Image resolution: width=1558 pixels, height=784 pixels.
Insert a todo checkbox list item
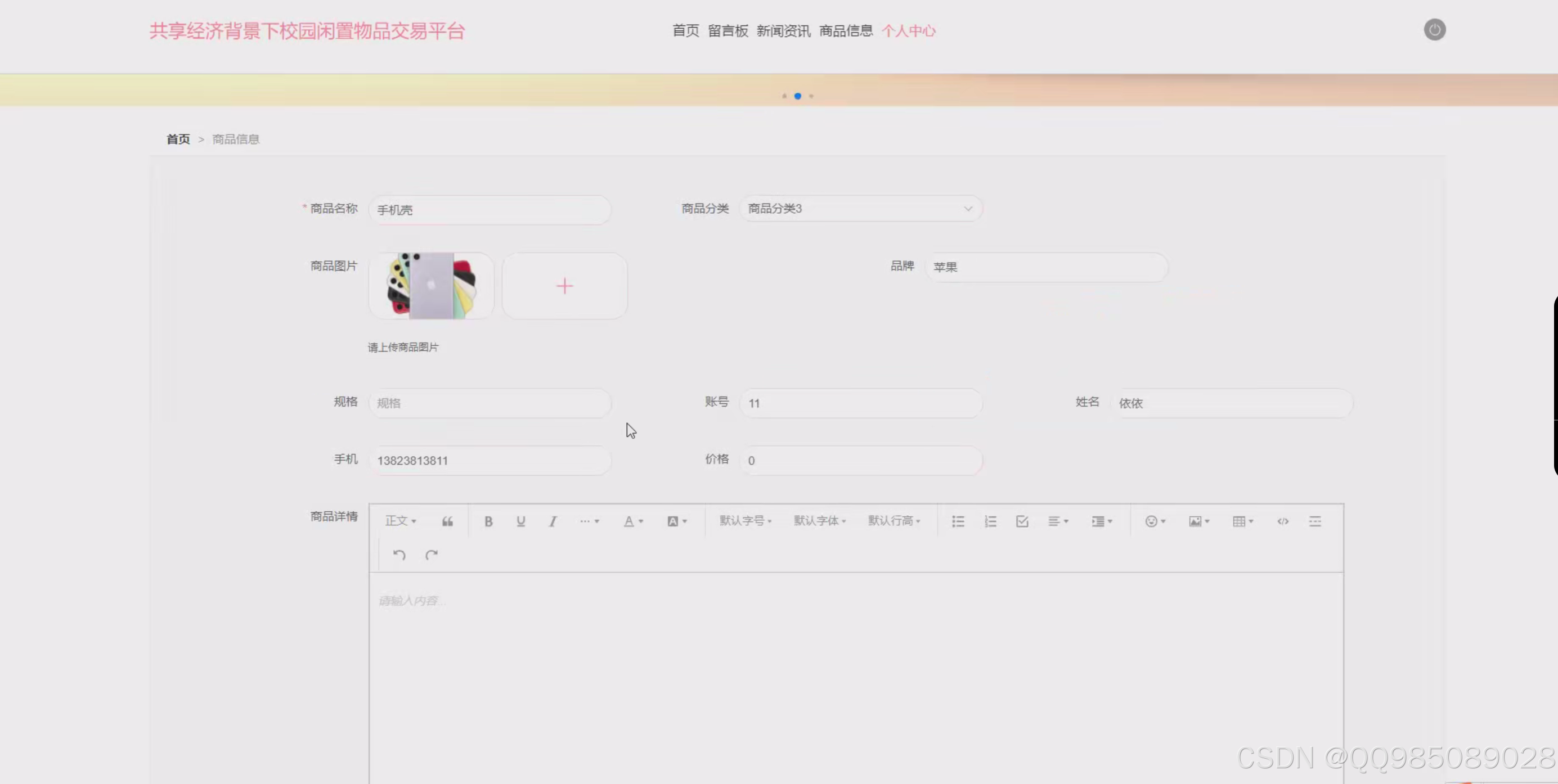pos(1022,520)
